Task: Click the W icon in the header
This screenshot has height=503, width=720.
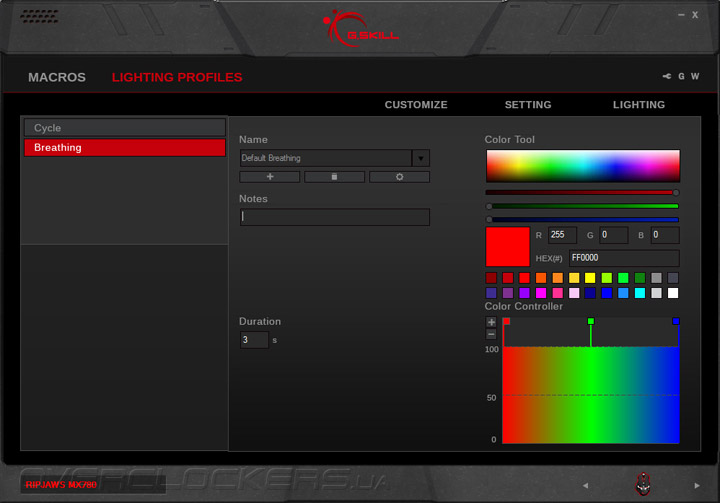Action: (x=695, y=76)
